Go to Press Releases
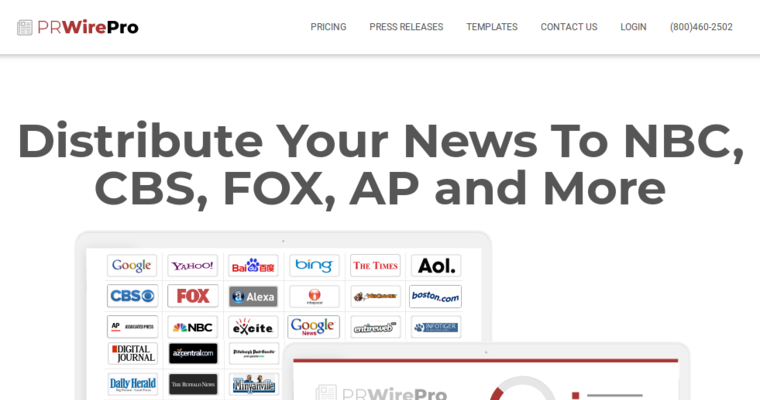 coord(406,27)
